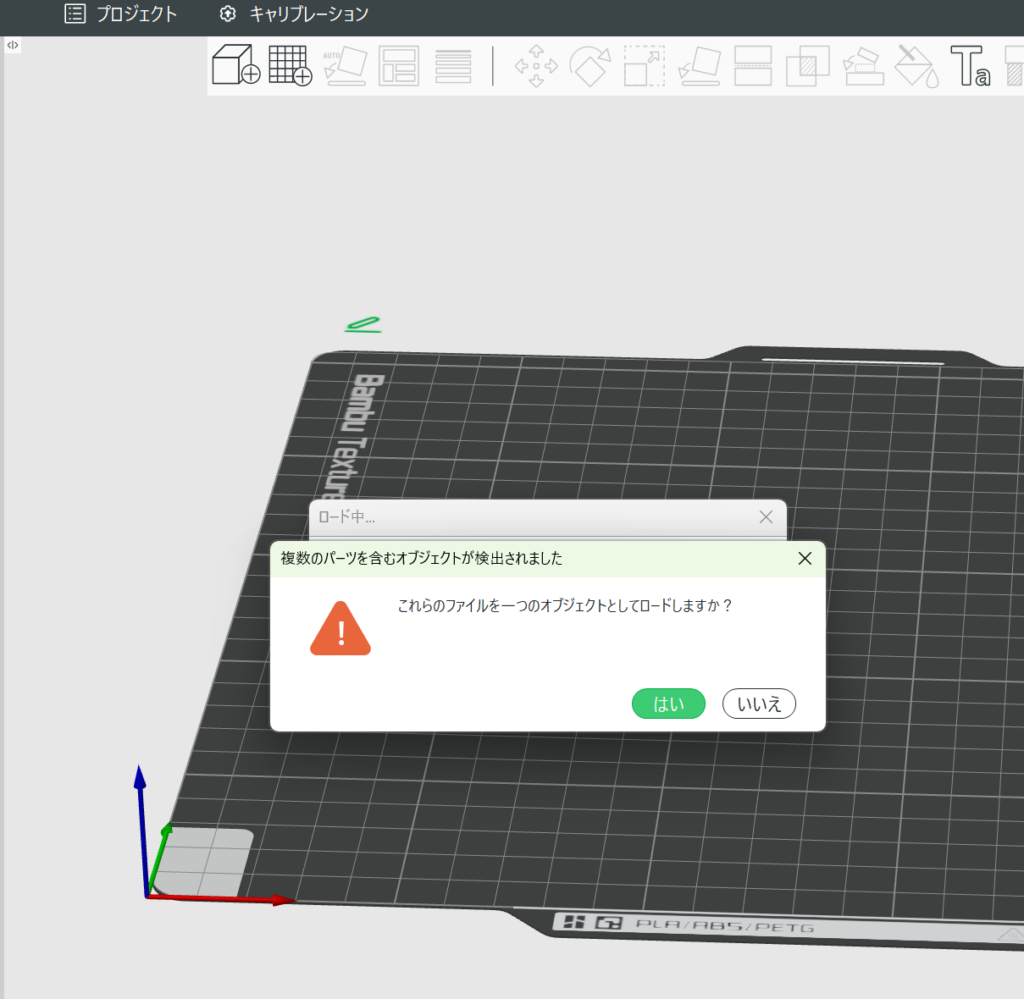Select the Text shape tool
The height and width of the screenshot is (999, 1024).
[x=970, y=65]
